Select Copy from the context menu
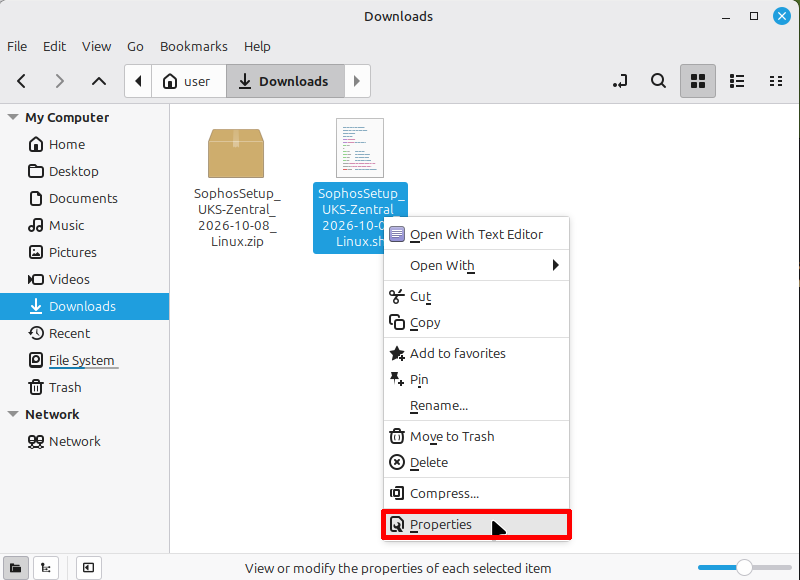800x580 pixels. (x=476, y=322)
